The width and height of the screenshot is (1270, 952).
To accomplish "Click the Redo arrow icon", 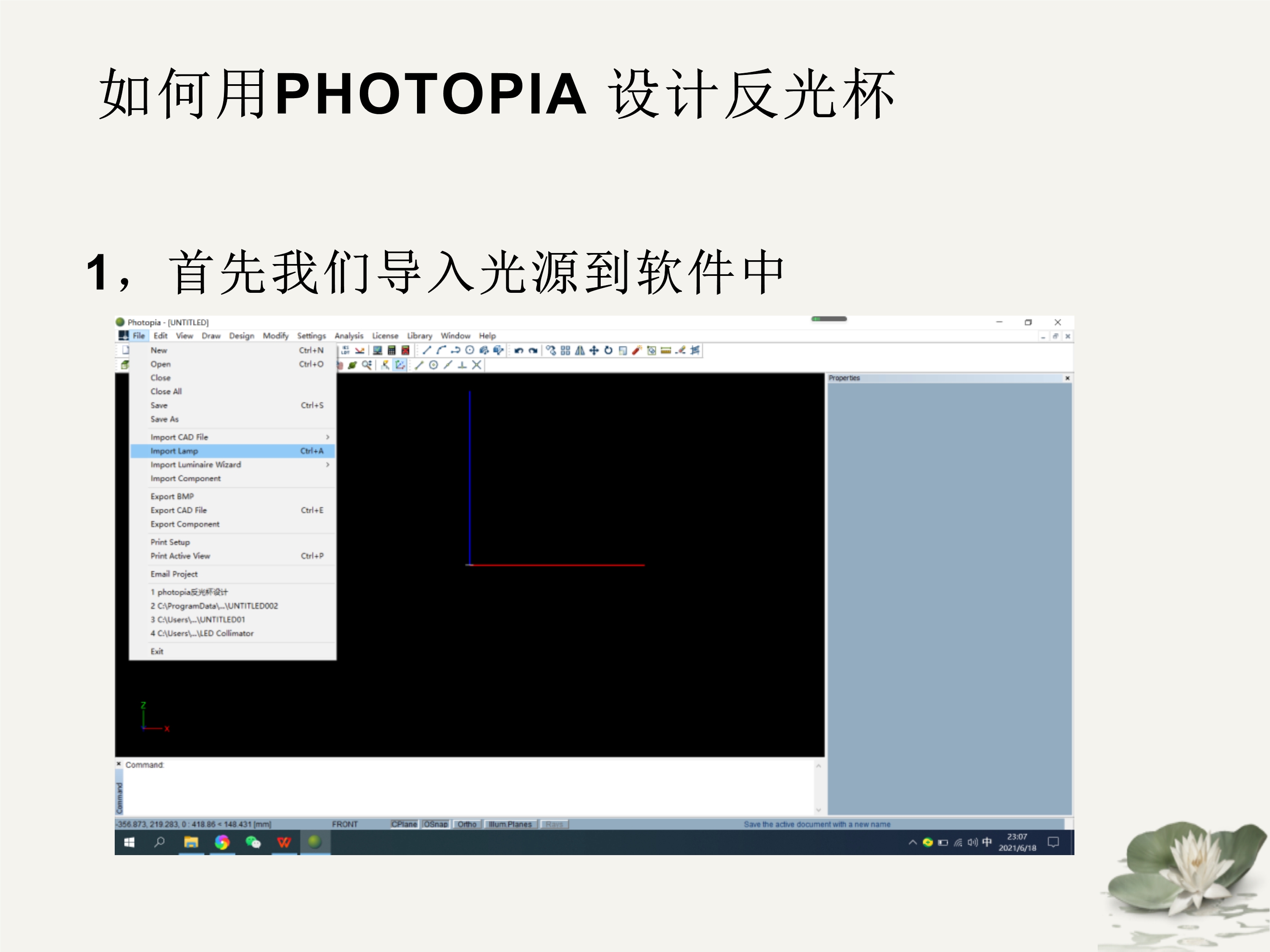I will [533, 351].
